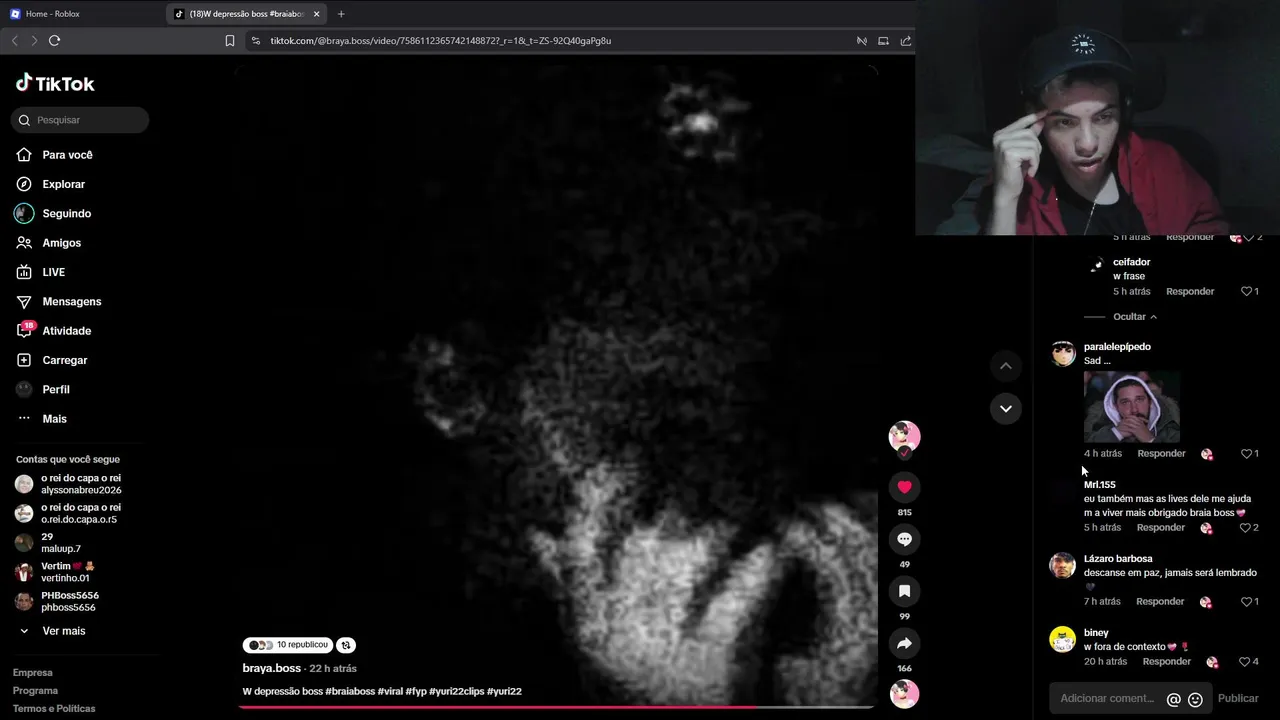
Task: Seek on the video progress bar
Action: tap(556, 707)
